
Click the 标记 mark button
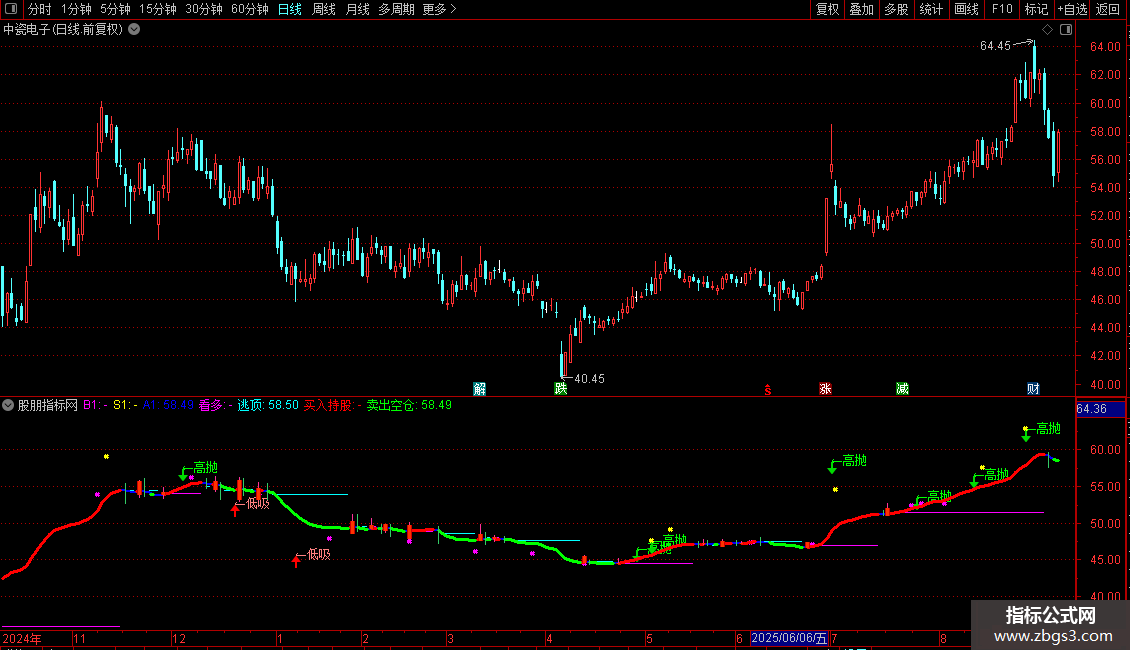tap(1036, 9)
